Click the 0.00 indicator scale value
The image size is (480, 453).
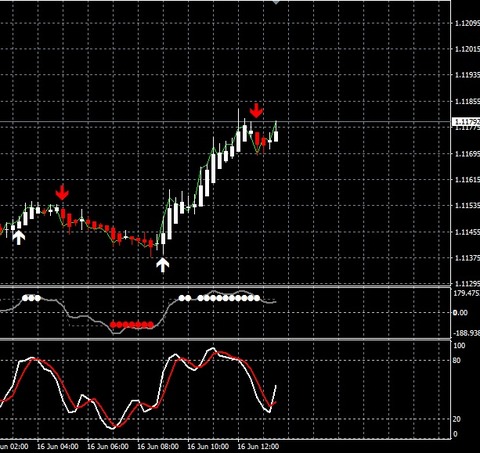point(460,313)
